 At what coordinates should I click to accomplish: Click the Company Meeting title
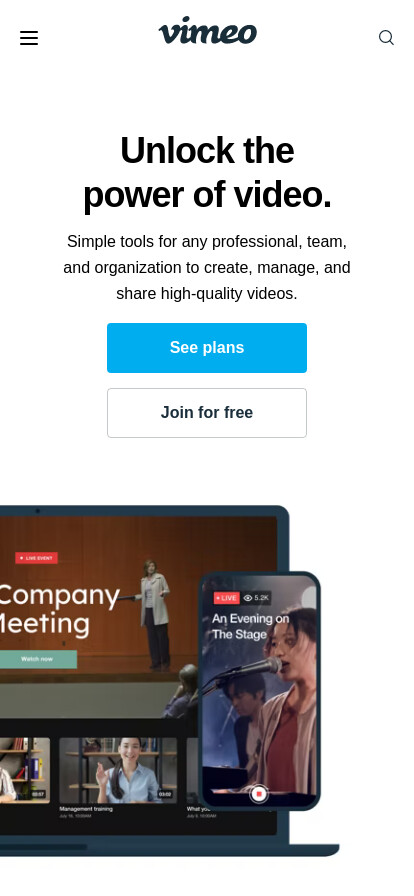click(x=59, y=610)
